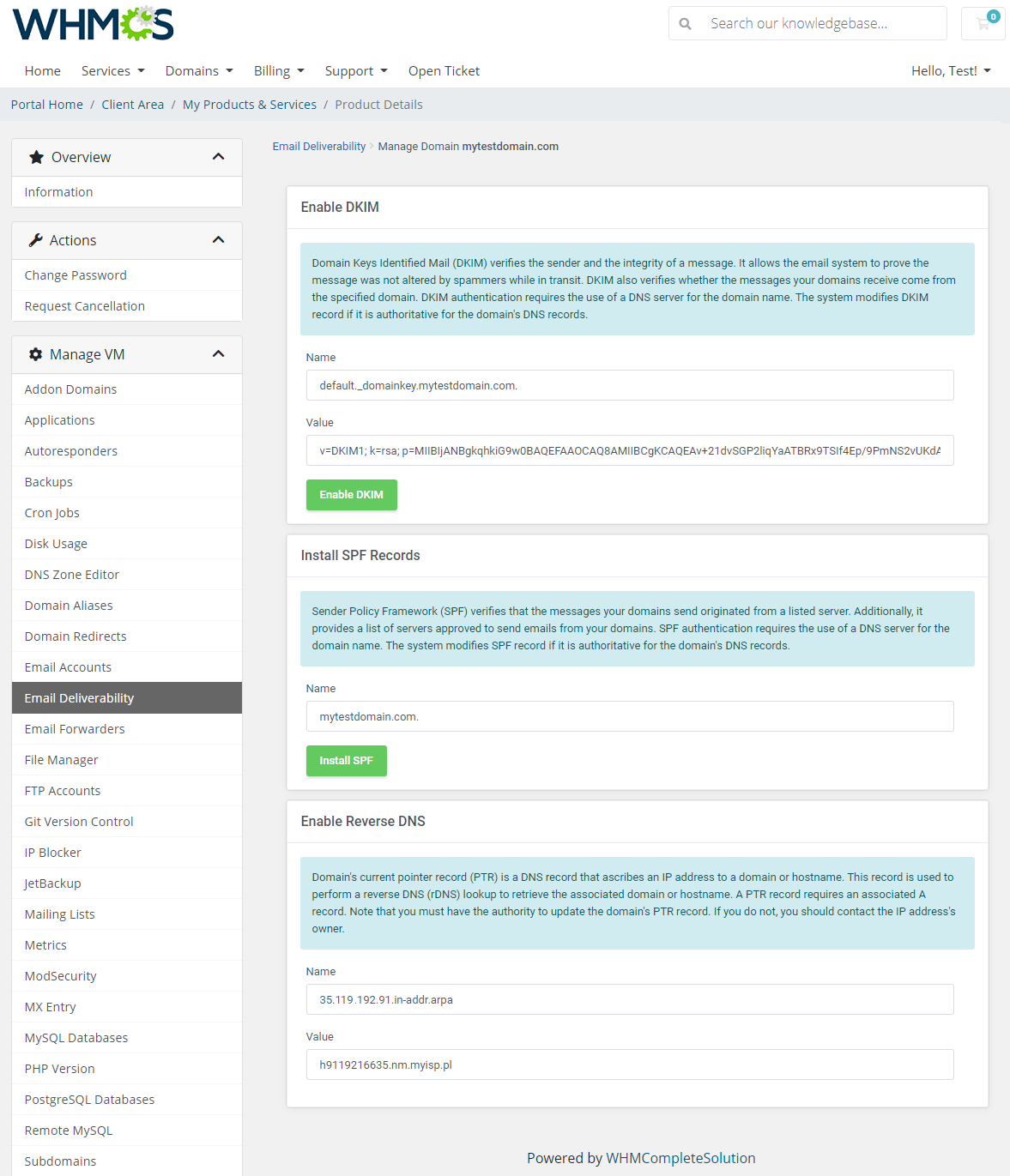Select Home in the navigation menu
1010x1176 pixels.
click(42, 70)
